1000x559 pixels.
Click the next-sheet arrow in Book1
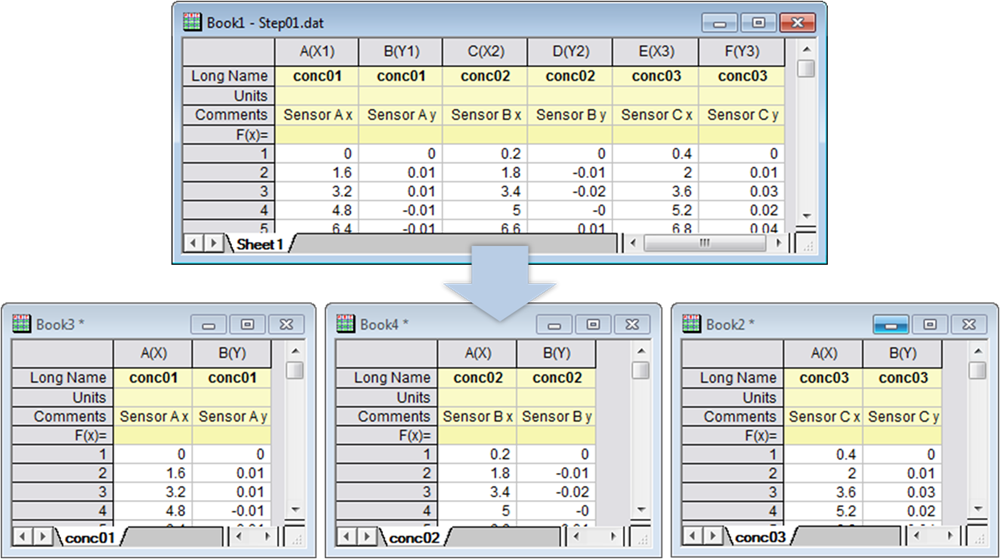tap(214, 243)
